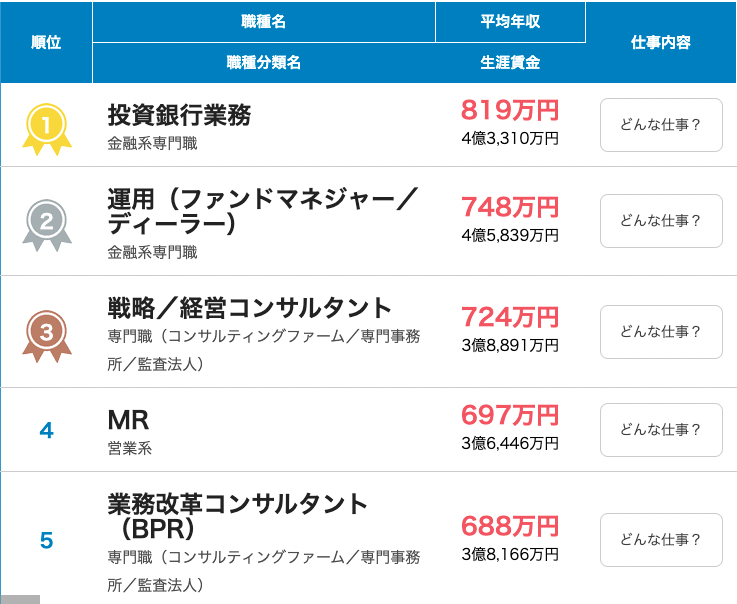
Task: Click the rank number 5
Action: pyautogui.click(x=47, y=540)
